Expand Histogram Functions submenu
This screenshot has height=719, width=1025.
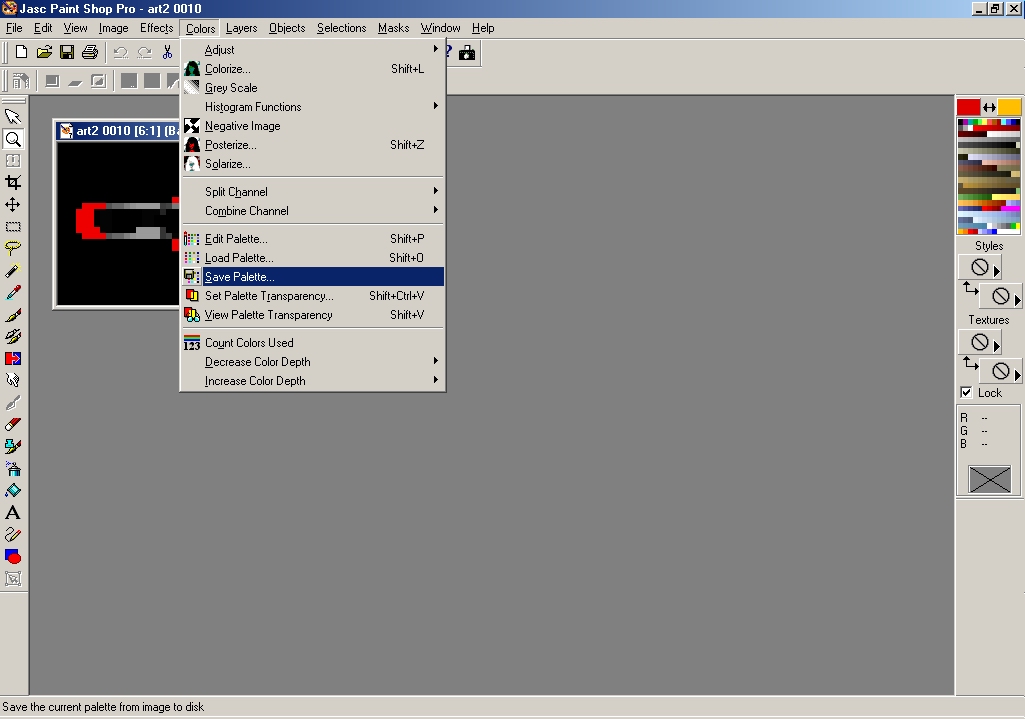click(x=312, y=107)
